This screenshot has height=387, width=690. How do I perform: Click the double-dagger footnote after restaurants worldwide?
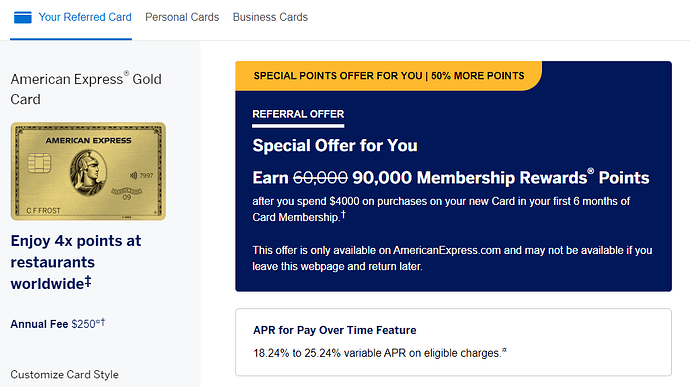pos(88,280)
